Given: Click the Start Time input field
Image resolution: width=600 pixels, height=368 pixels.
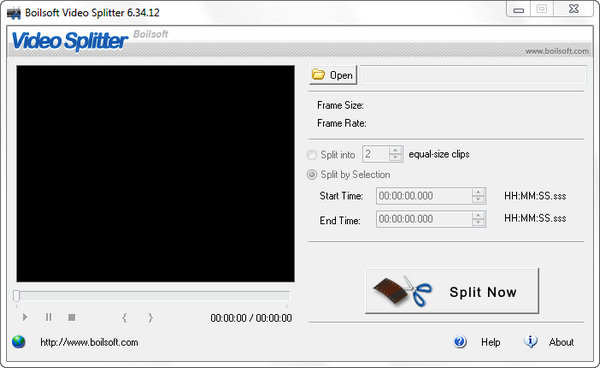Looking at the screenshot, I should (424, 196).
